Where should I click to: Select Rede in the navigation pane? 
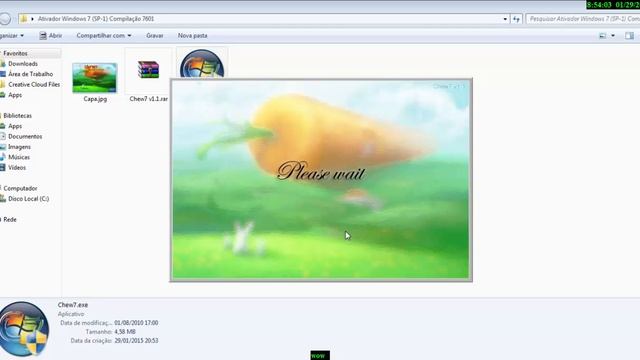coord(10,220)
